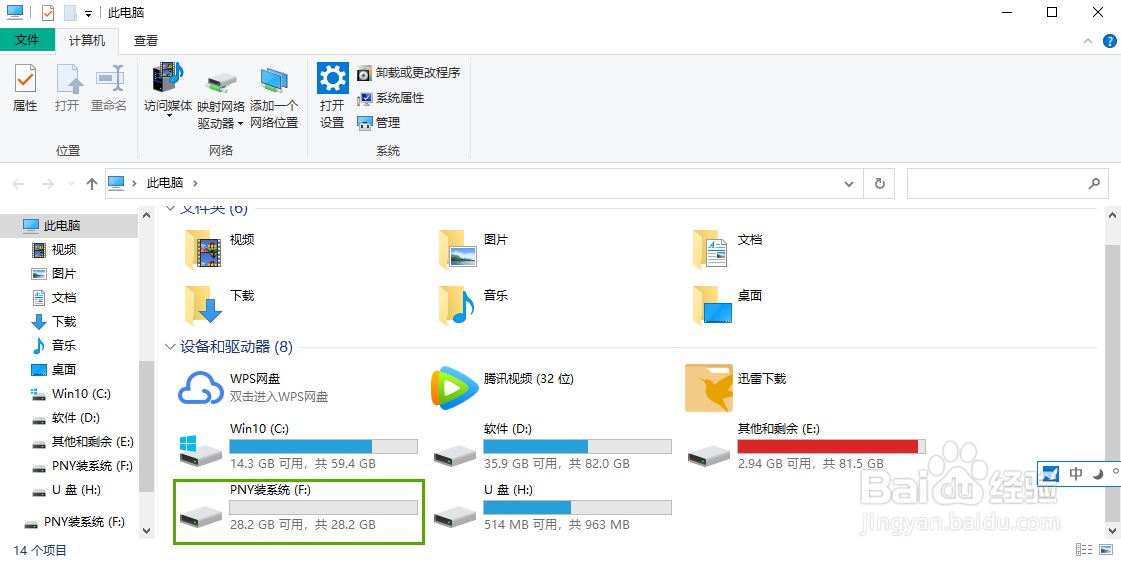1121x561 pixels.
Task: Open the Access Media (访问媒体) icon
Action: (167, 80)
